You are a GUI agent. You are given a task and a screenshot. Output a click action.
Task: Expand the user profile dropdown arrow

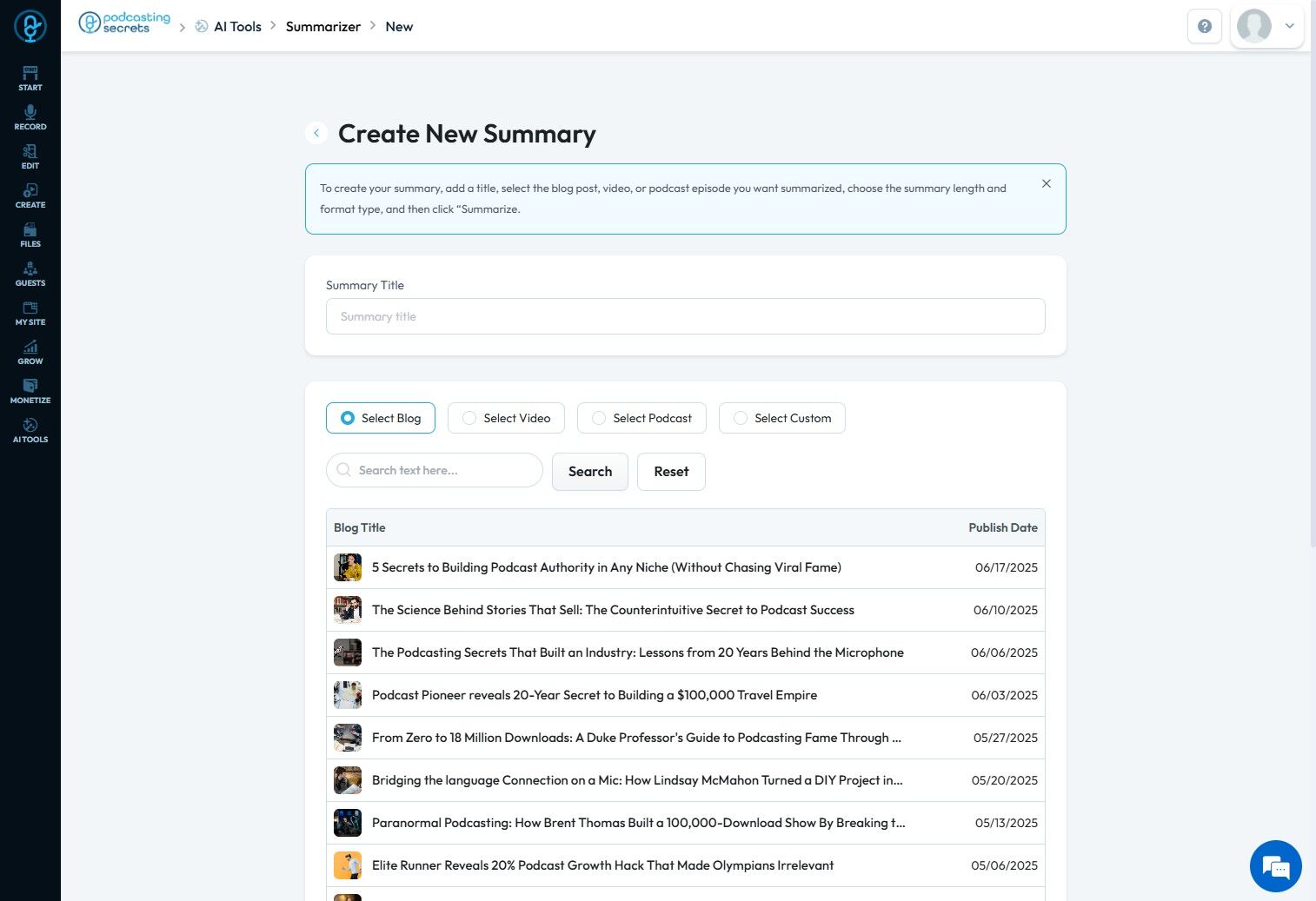[x=1290, y=26]
